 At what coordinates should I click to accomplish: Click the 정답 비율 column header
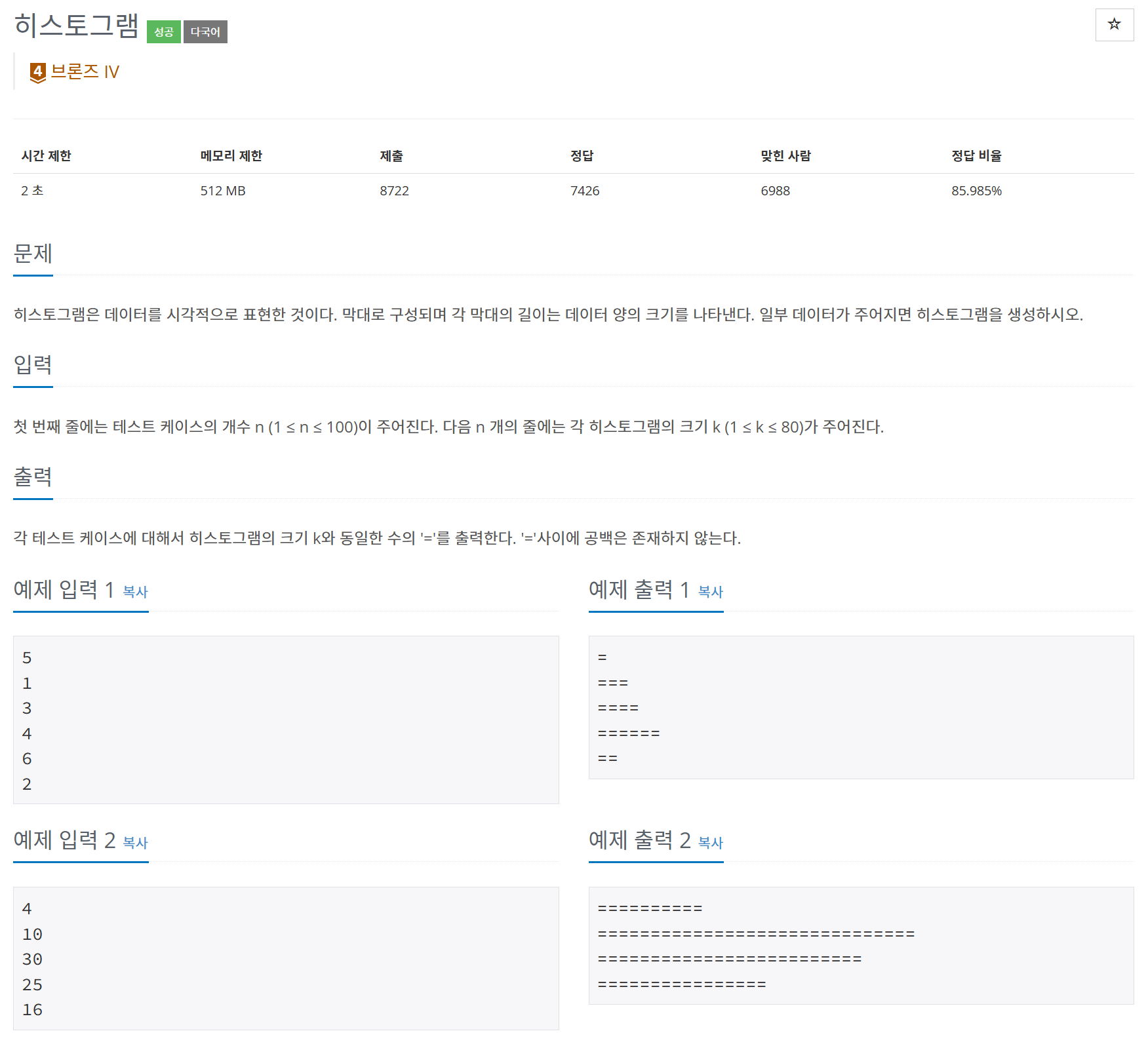click(976, 155)
